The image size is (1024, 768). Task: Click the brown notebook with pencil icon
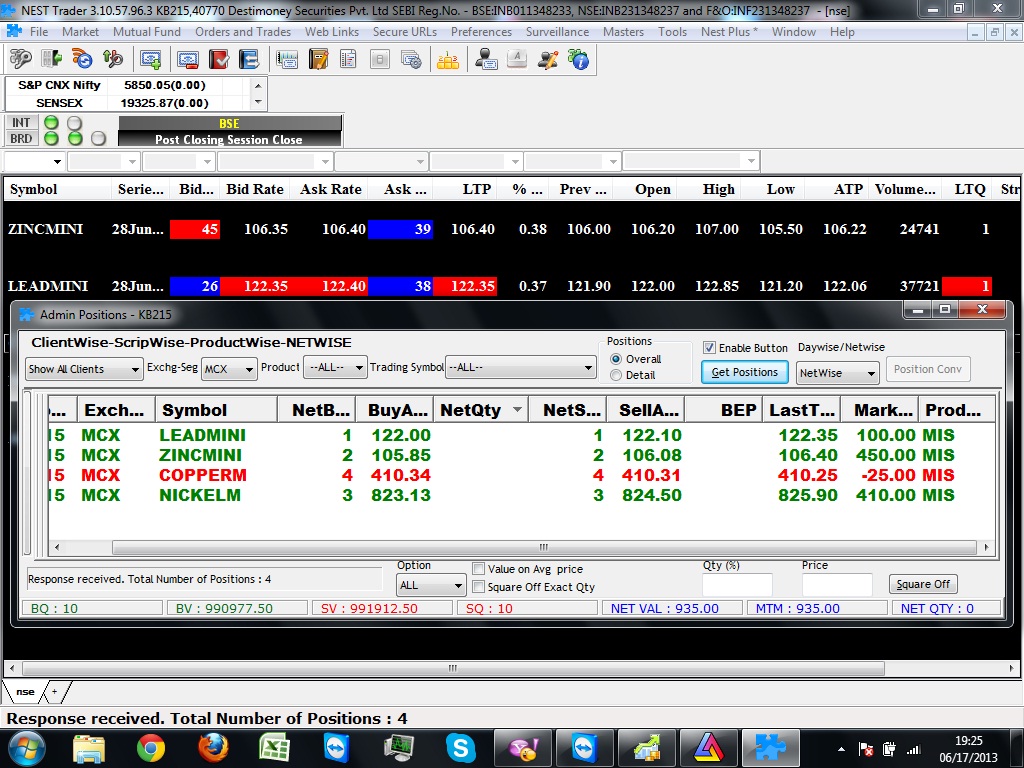pyautogui.click(x=318, y=59)
